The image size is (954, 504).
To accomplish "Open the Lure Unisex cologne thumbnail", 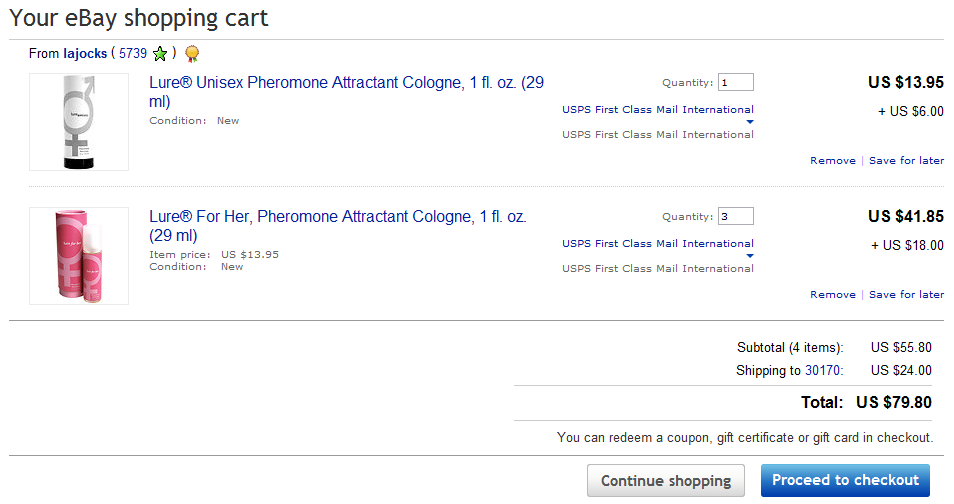I will [x=79, y=122].
